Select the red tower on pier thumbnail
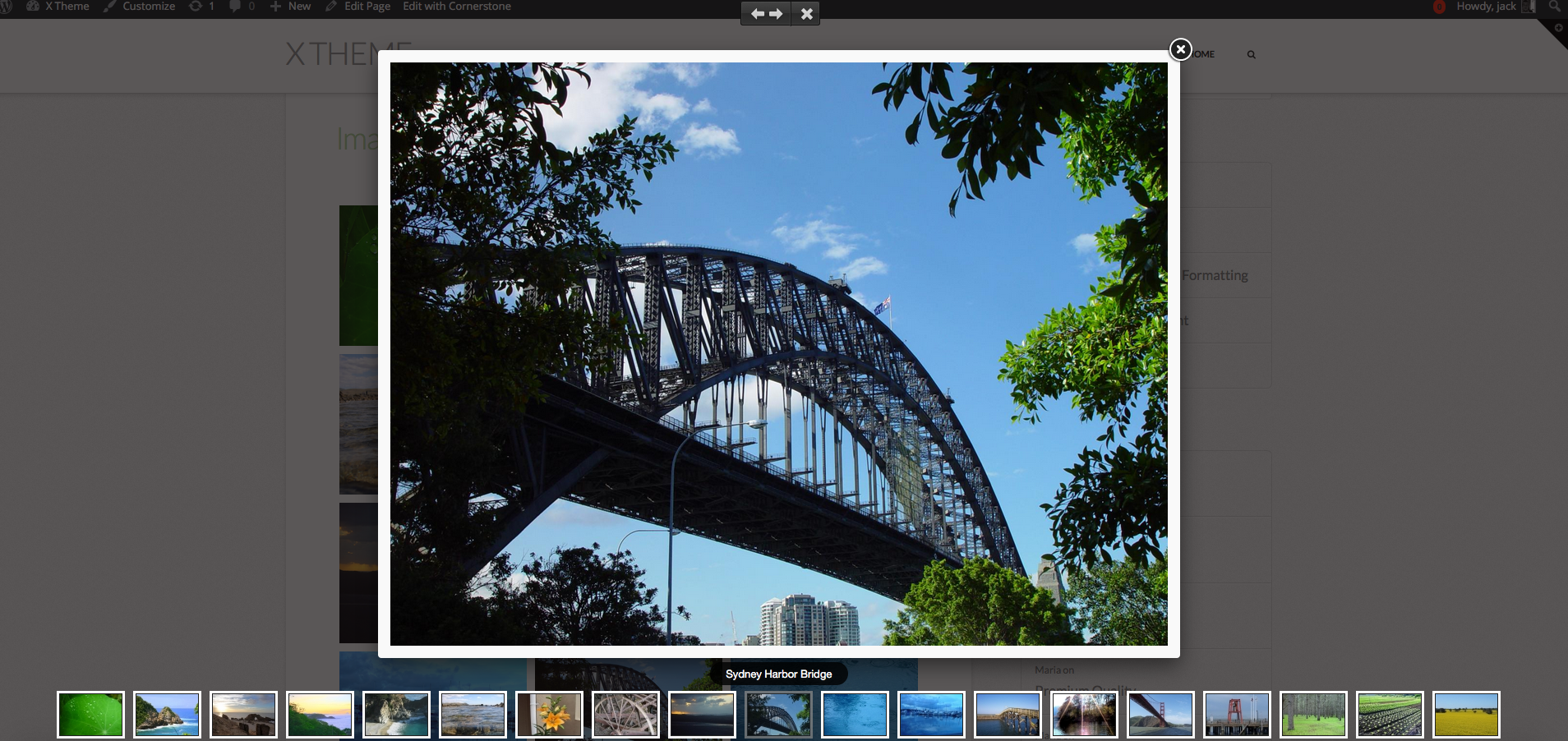Viewport: 1568px width, 741px height. 1237,715
